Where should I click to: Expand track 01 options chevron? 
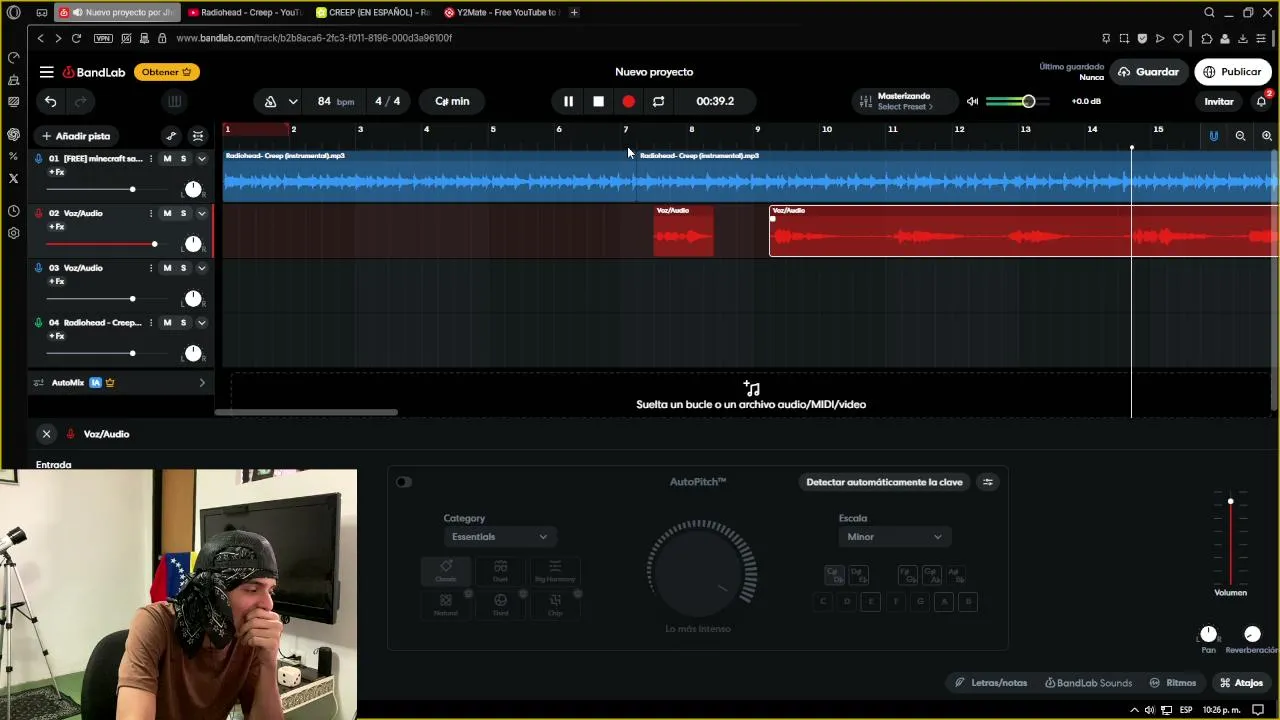tap(201, 159)
